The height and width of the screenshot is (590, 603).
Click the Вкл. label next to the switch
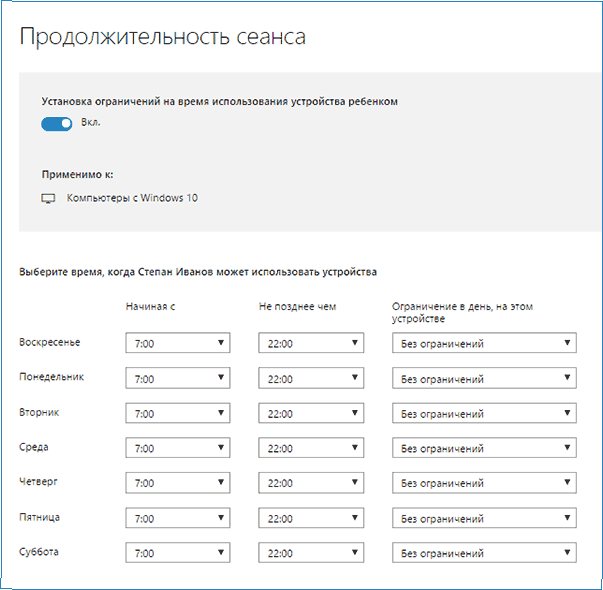[90, 122]
